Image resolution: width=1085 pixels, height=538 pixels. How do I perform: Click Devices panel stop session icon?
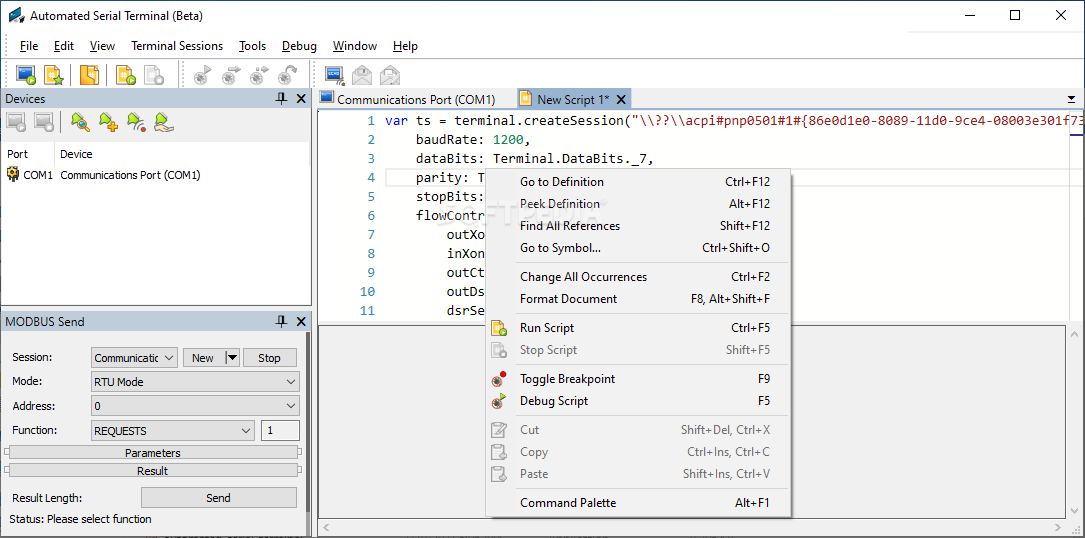click(44, 123)
